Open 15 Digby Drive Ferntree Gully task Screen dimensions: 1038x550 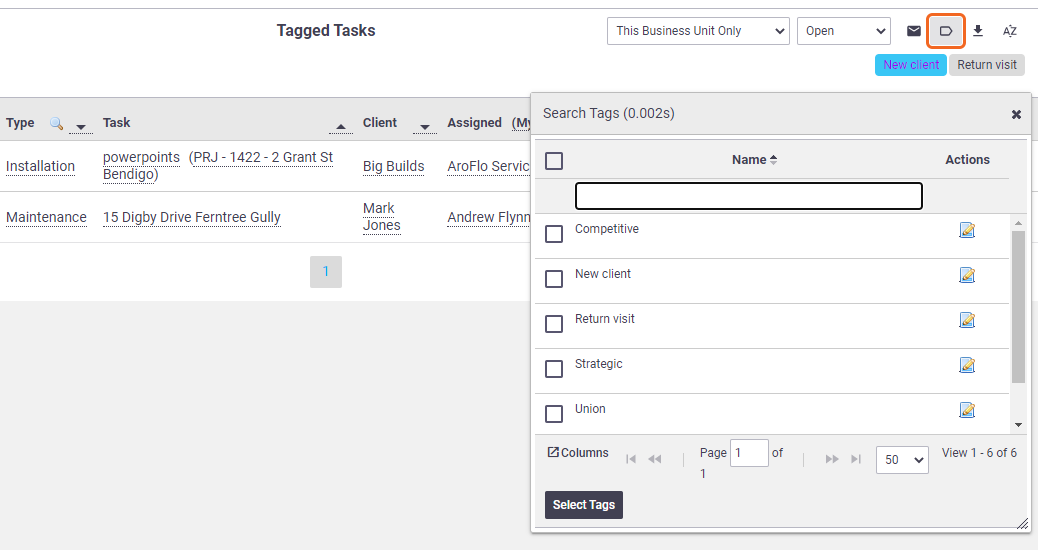click(x=192, y=217)
